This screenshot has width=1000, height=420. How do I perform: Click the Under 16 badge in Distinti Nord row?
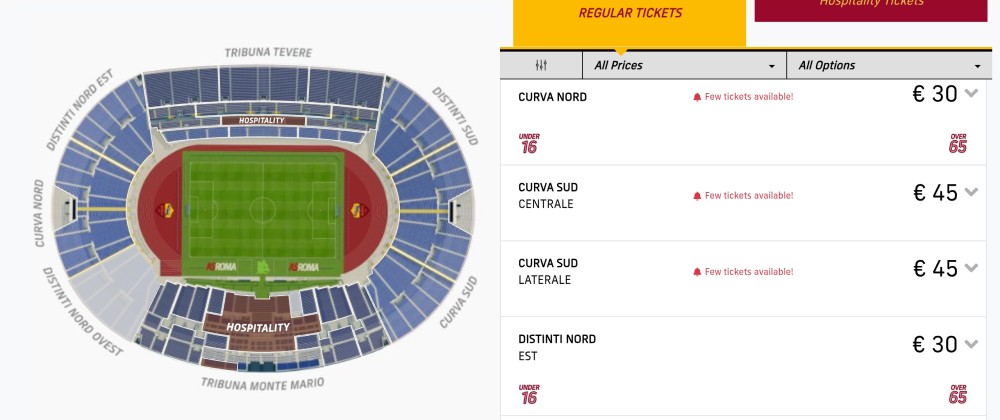[529, 394]
